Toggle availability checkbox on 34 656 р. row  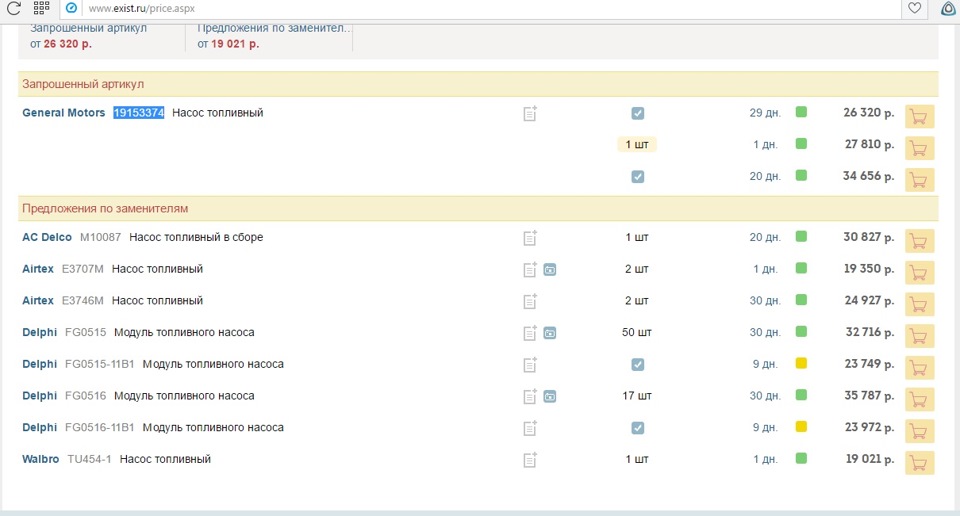click(x=637, y=177)
